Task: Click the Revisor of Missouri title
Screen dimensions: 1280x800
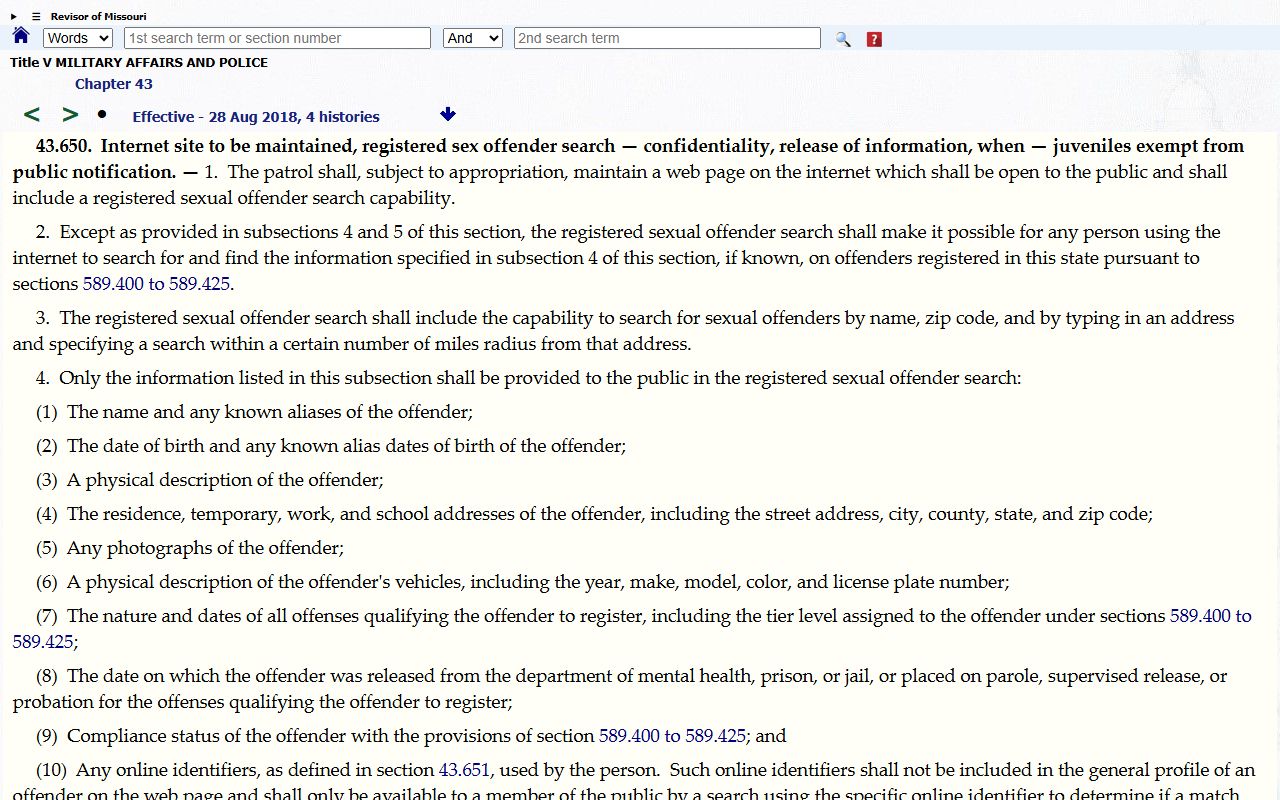Action: point(98,16)
